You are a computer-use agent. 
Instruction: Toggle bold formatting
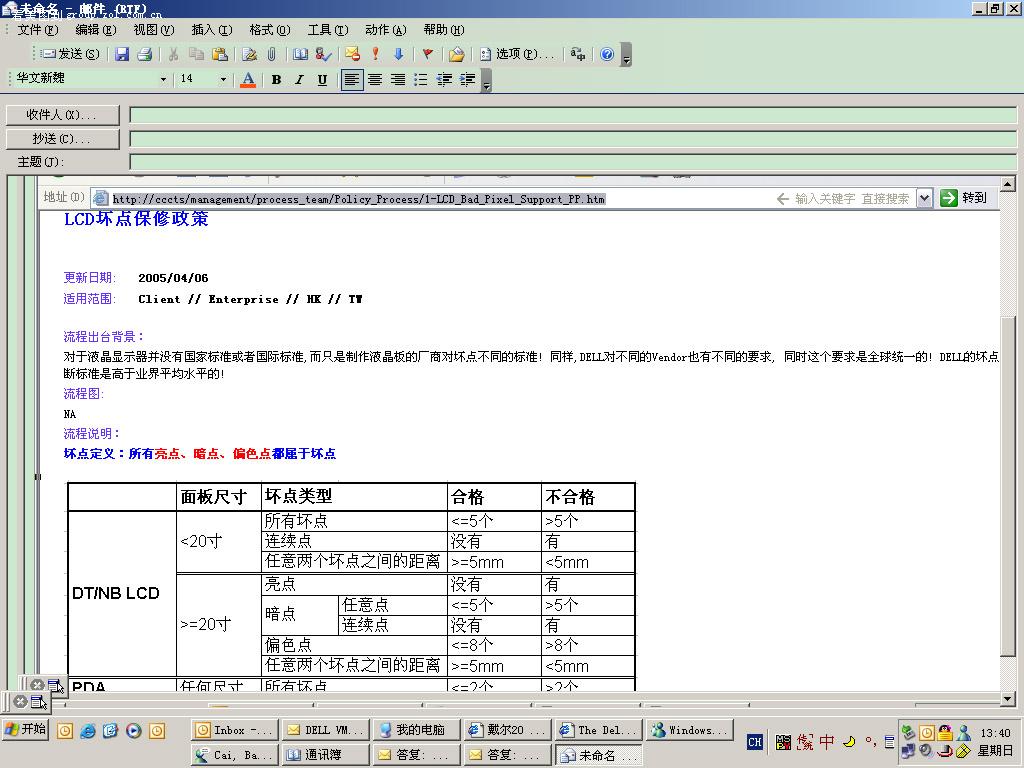tap(276, 80)
